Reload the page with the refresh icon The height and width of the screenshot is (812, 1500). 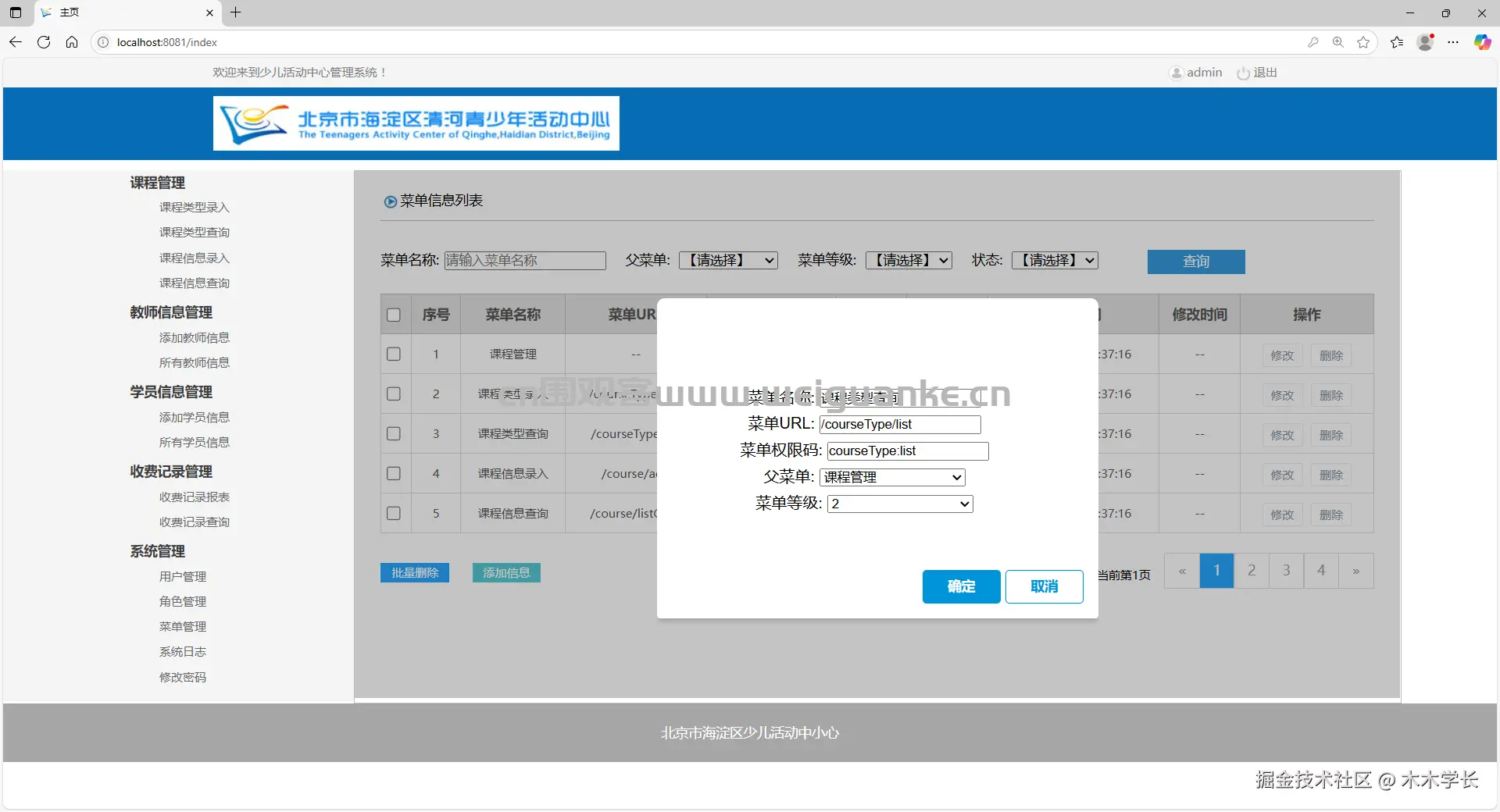click(44, 42)
